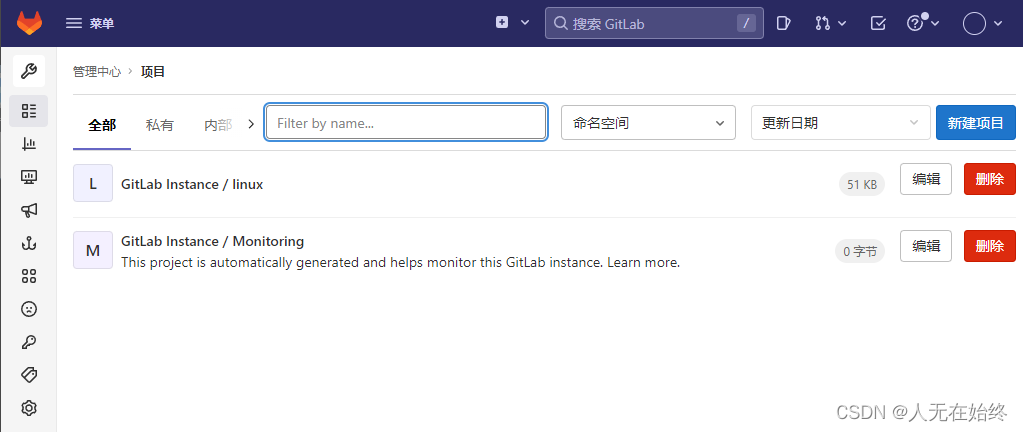Open the settings gear sidebar icon
Image resolution: width=1023 pixels, height=432 pixels.
click(x=29, y=409)
